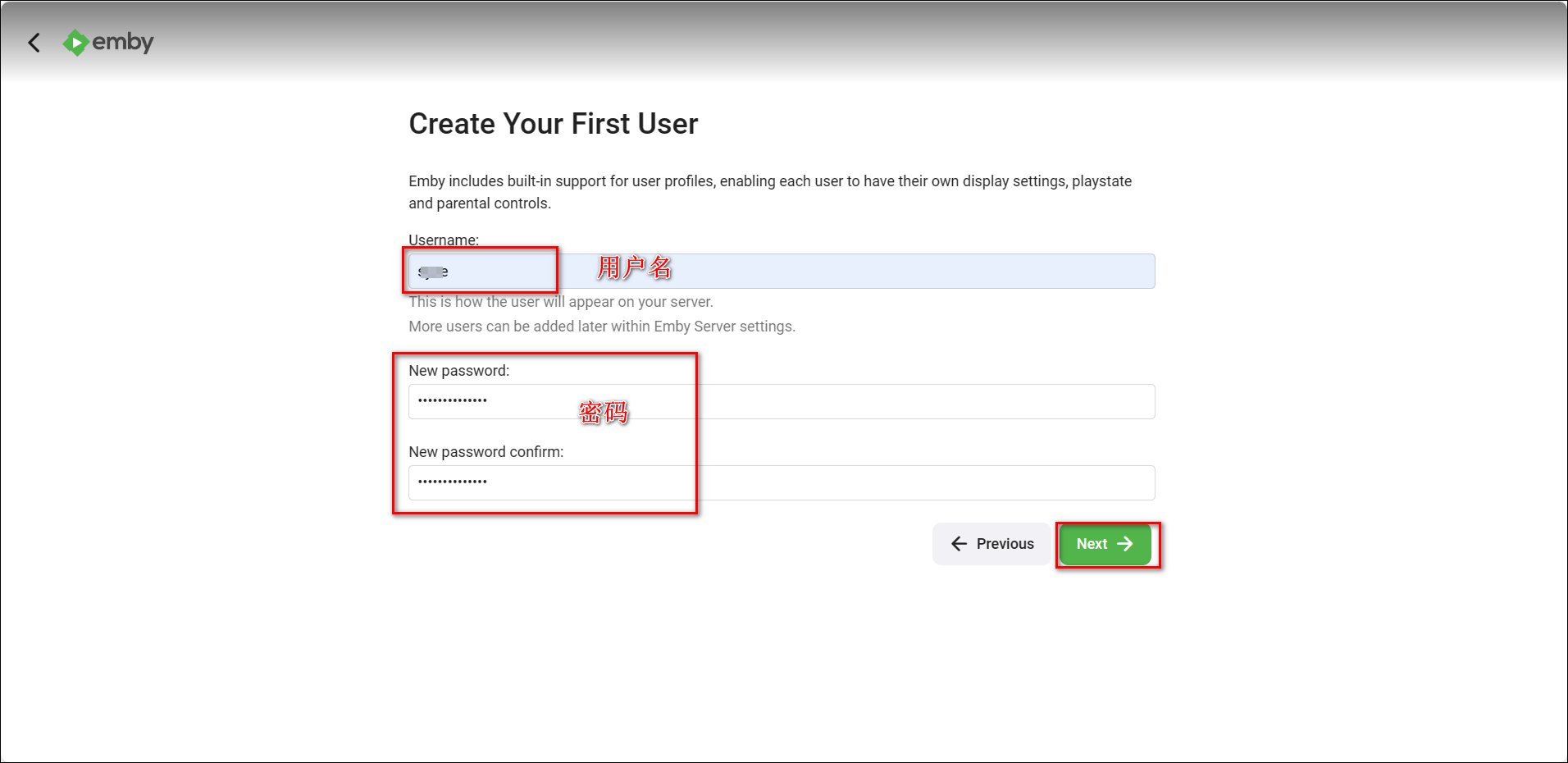The image size is (1568, 763).
Task: Click the emby wordmark text
Action: coord(123,42)
